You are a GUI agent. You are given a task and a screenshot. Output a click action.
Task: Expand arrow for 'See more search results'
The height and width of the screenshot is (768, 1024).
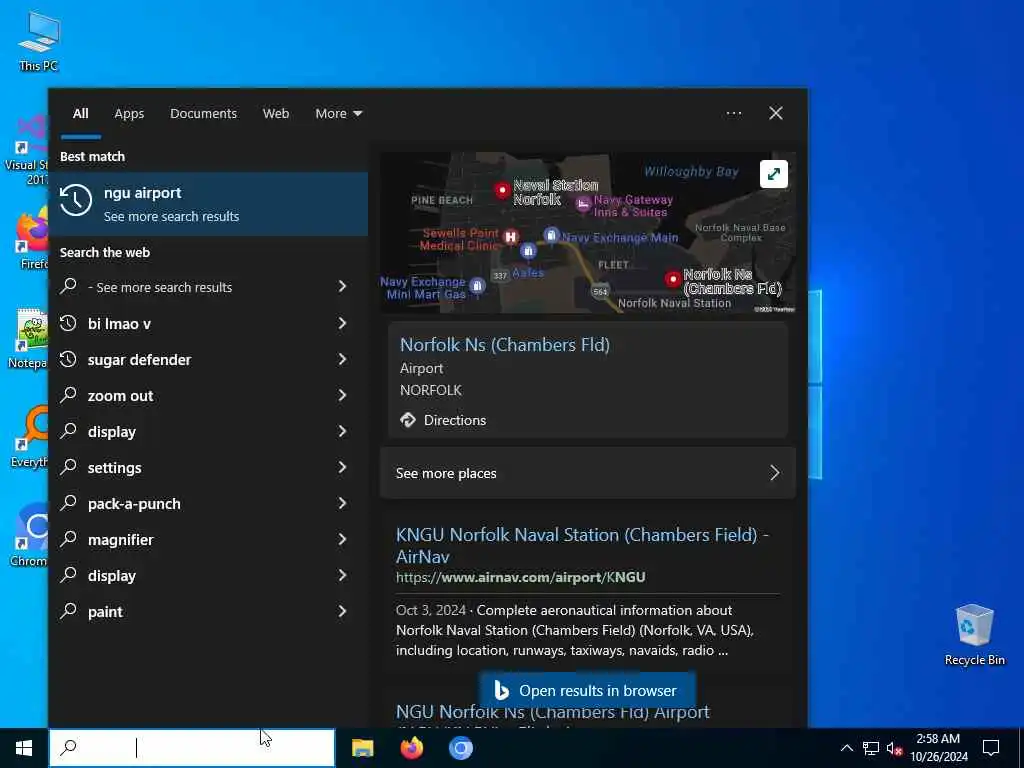[342, 286]
